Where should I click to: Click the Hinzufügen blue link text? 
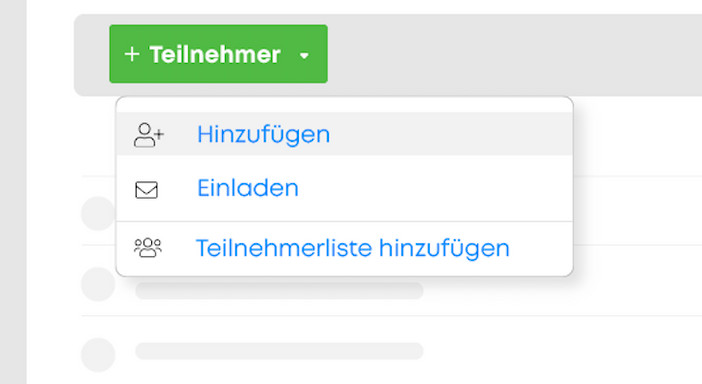coord(264,134)
